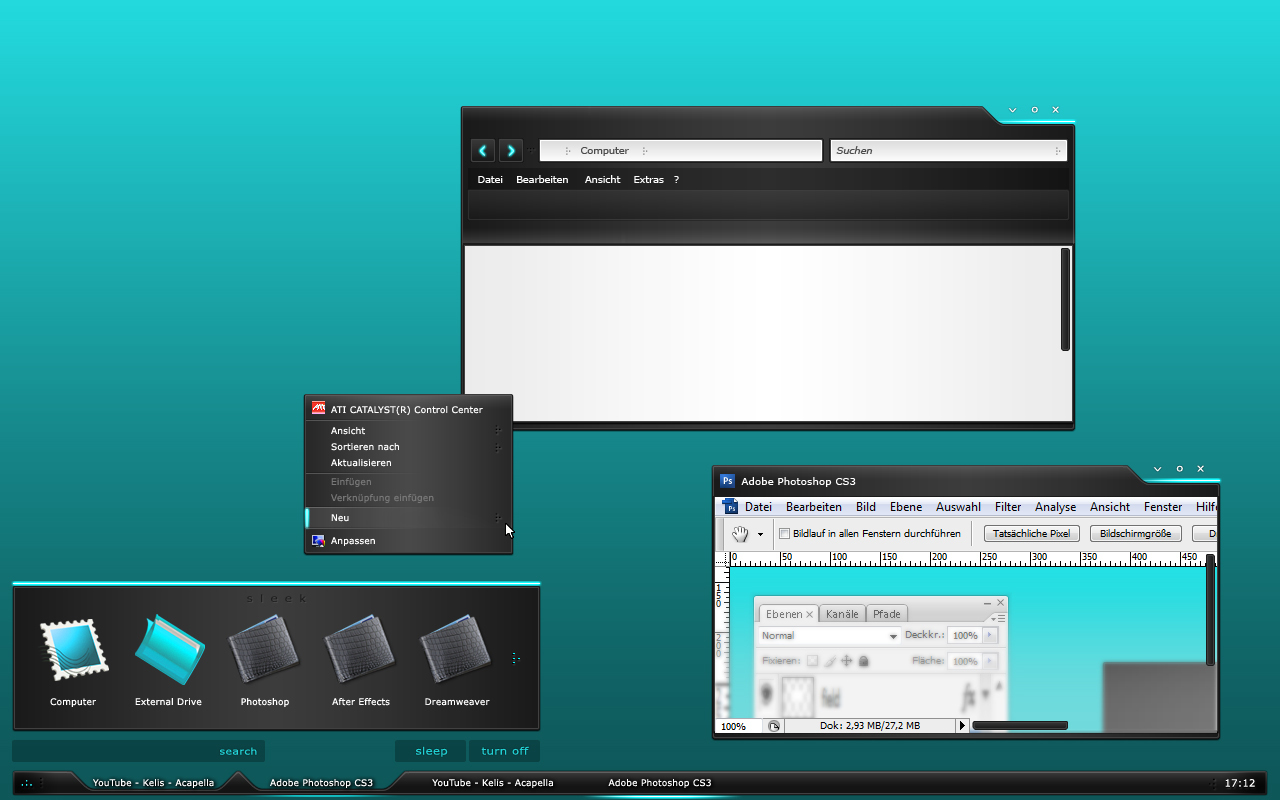Click the 'Tatsächliche Pixel' button
This screenshot has height=800, width=1280.
[x=1031, y=534]
